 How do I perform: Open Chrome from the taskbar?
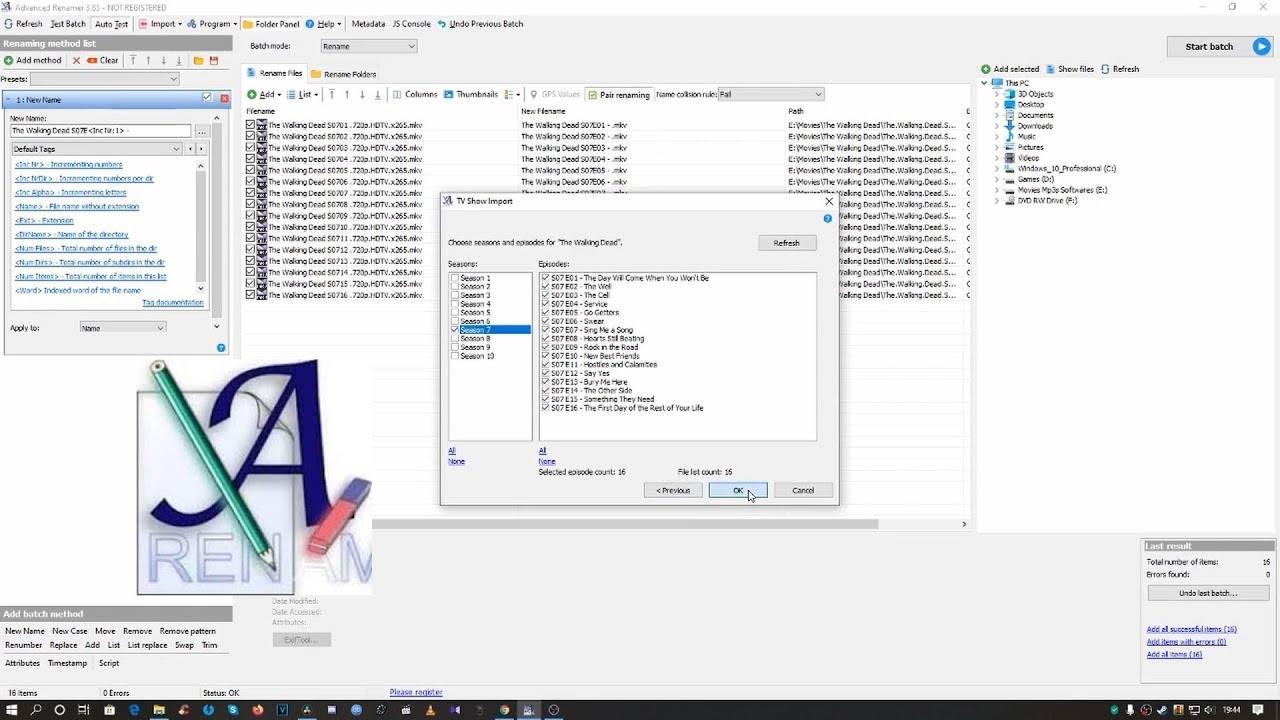pos(504,710)
